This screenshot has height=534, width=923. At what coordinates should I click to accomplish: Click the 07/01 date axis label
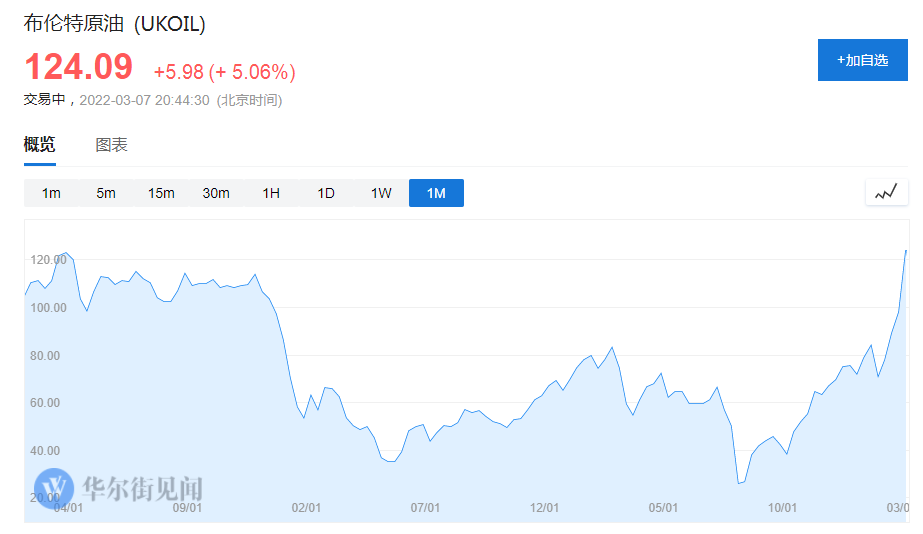click(425, 508)
